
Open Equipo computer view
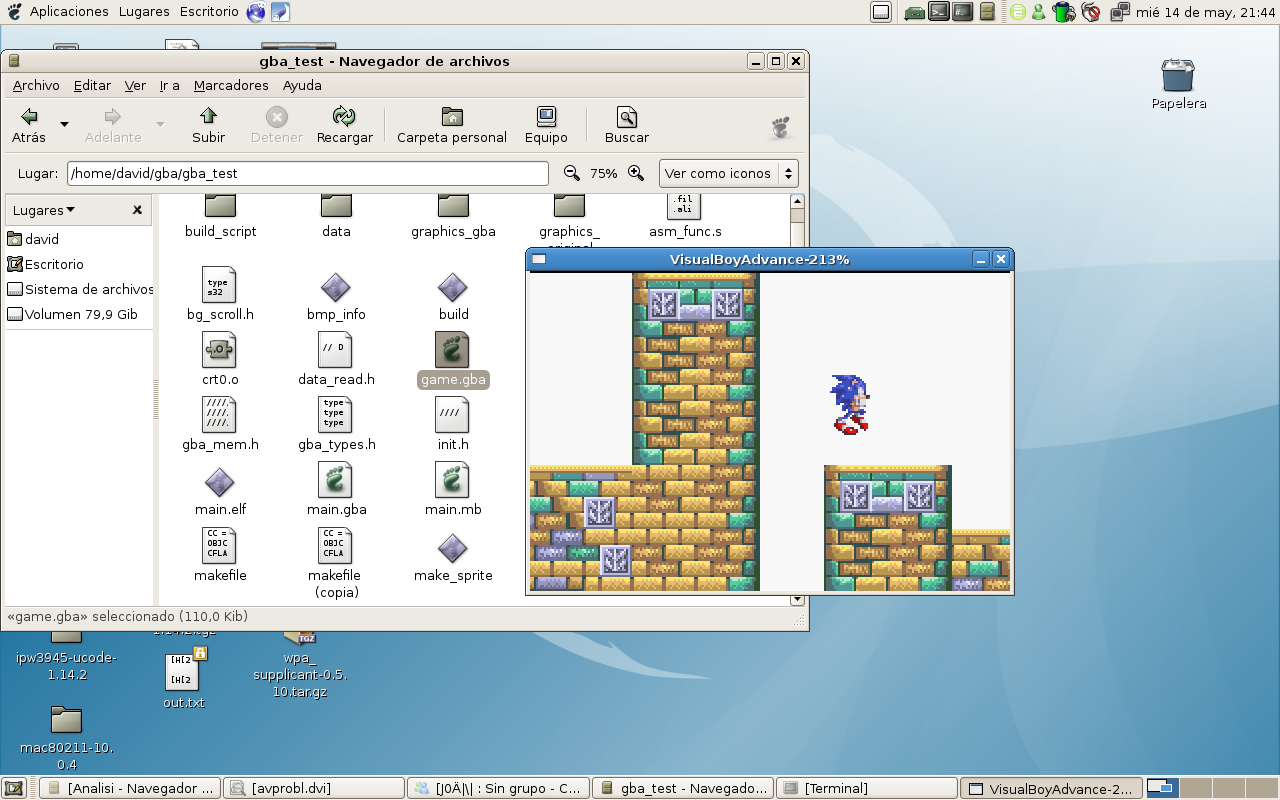(546, 125)
